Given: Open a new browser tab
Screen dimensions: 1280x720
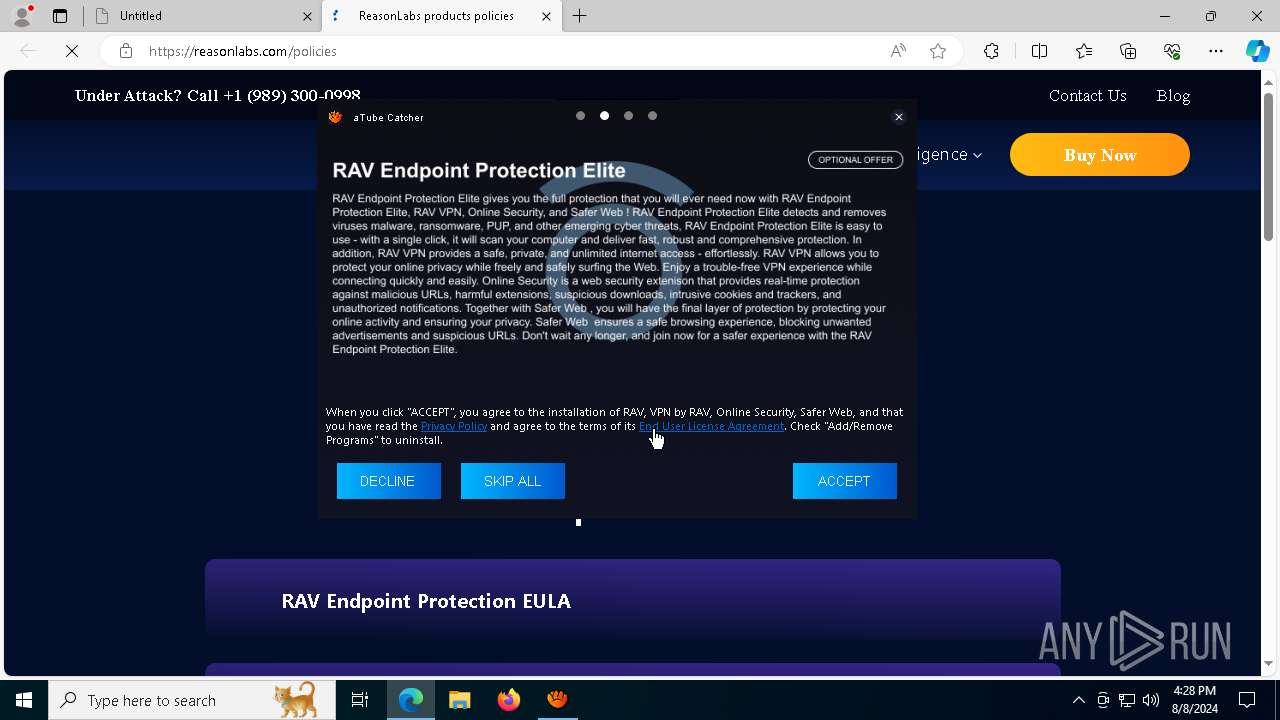Looking at the screenshot, I should tap(579, 16).
